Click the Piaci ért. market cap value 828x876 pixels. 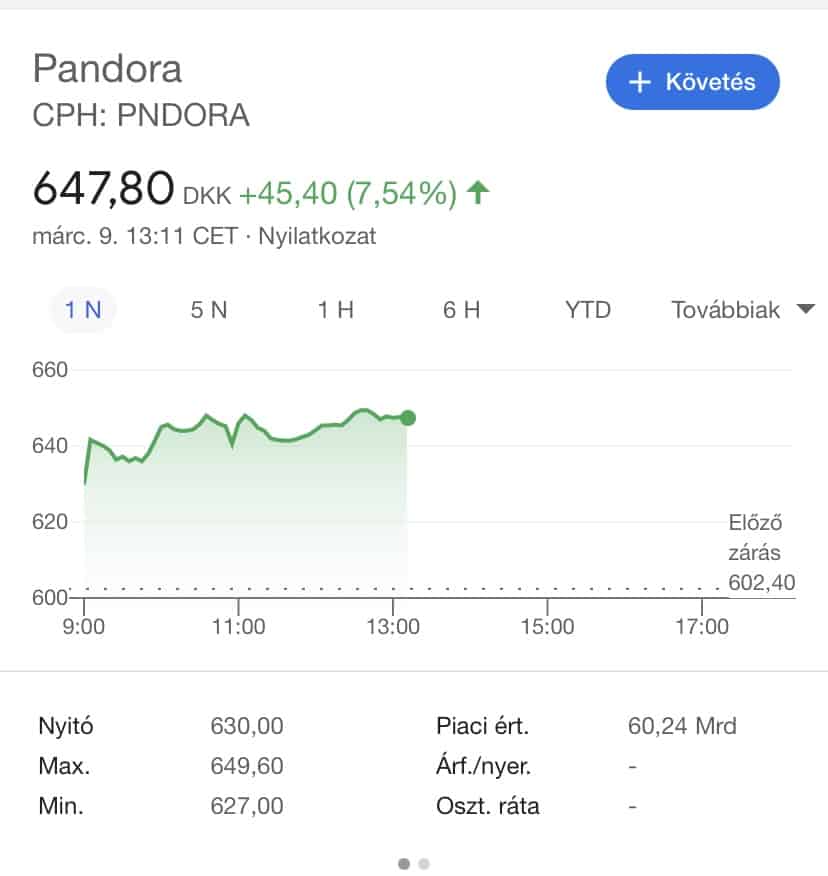(682, 726)
